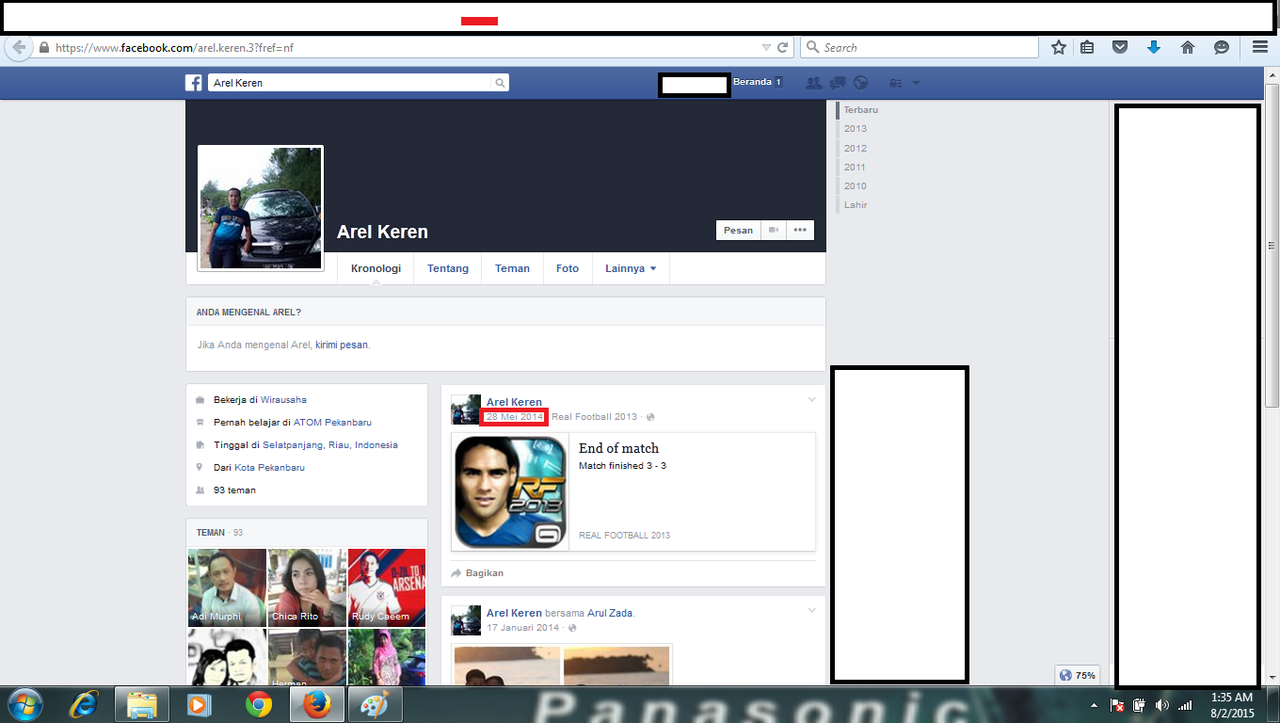Click the Facebook search input field
1280x723 pixels.
350,83
